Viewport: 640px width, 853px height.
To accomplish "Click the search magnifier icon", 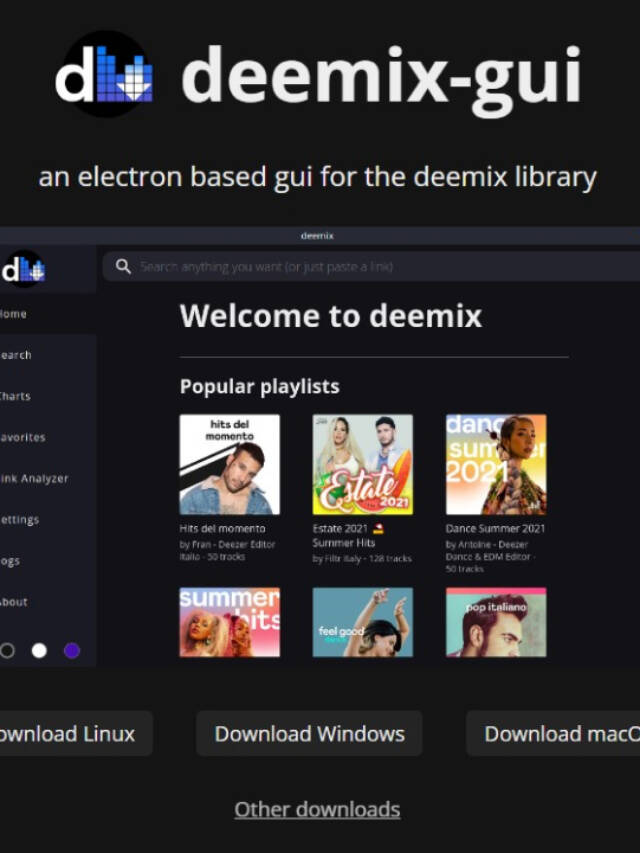I will coord(124,267).
